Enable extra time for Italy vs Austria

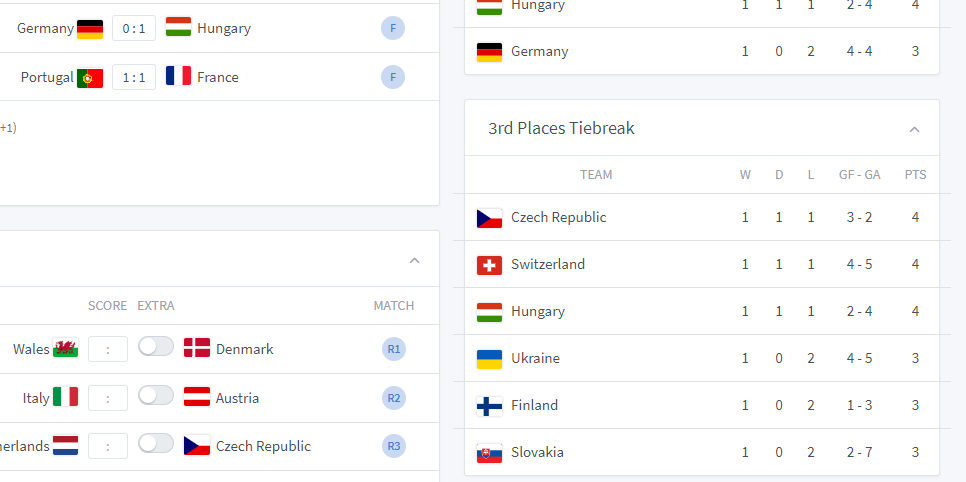click(x=156, y=396)
